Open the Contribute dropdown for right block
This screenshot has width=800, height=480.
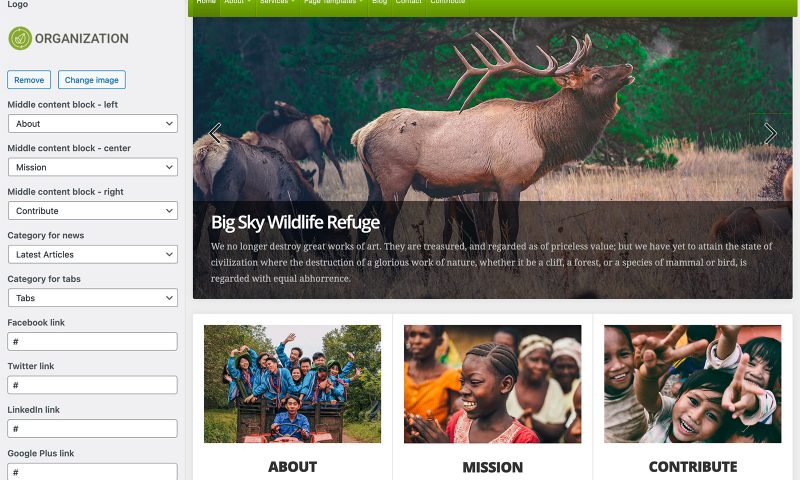[x=93, y=211]
